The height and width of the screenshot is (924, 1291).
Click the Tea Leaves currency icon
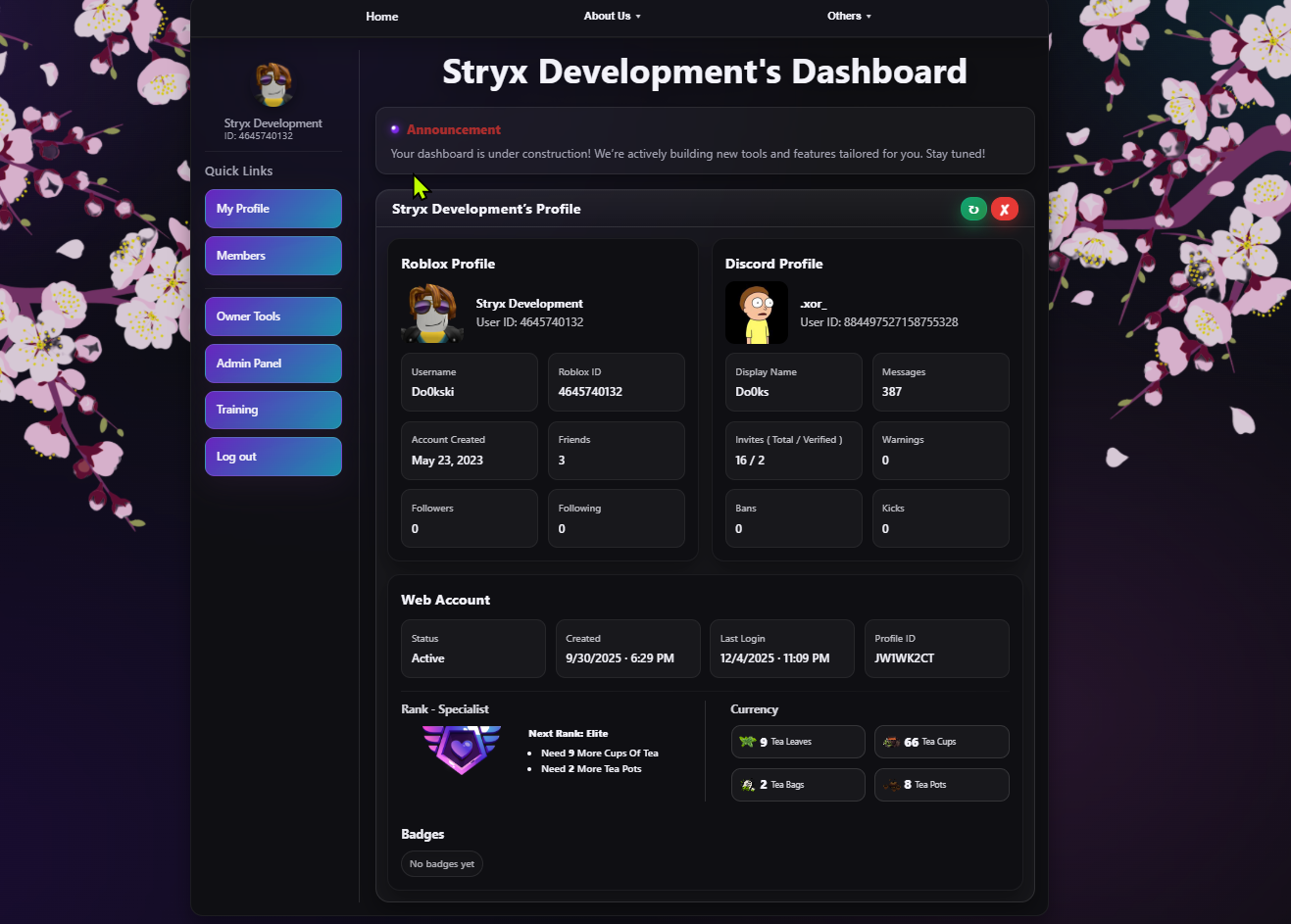tap(748, 742)
